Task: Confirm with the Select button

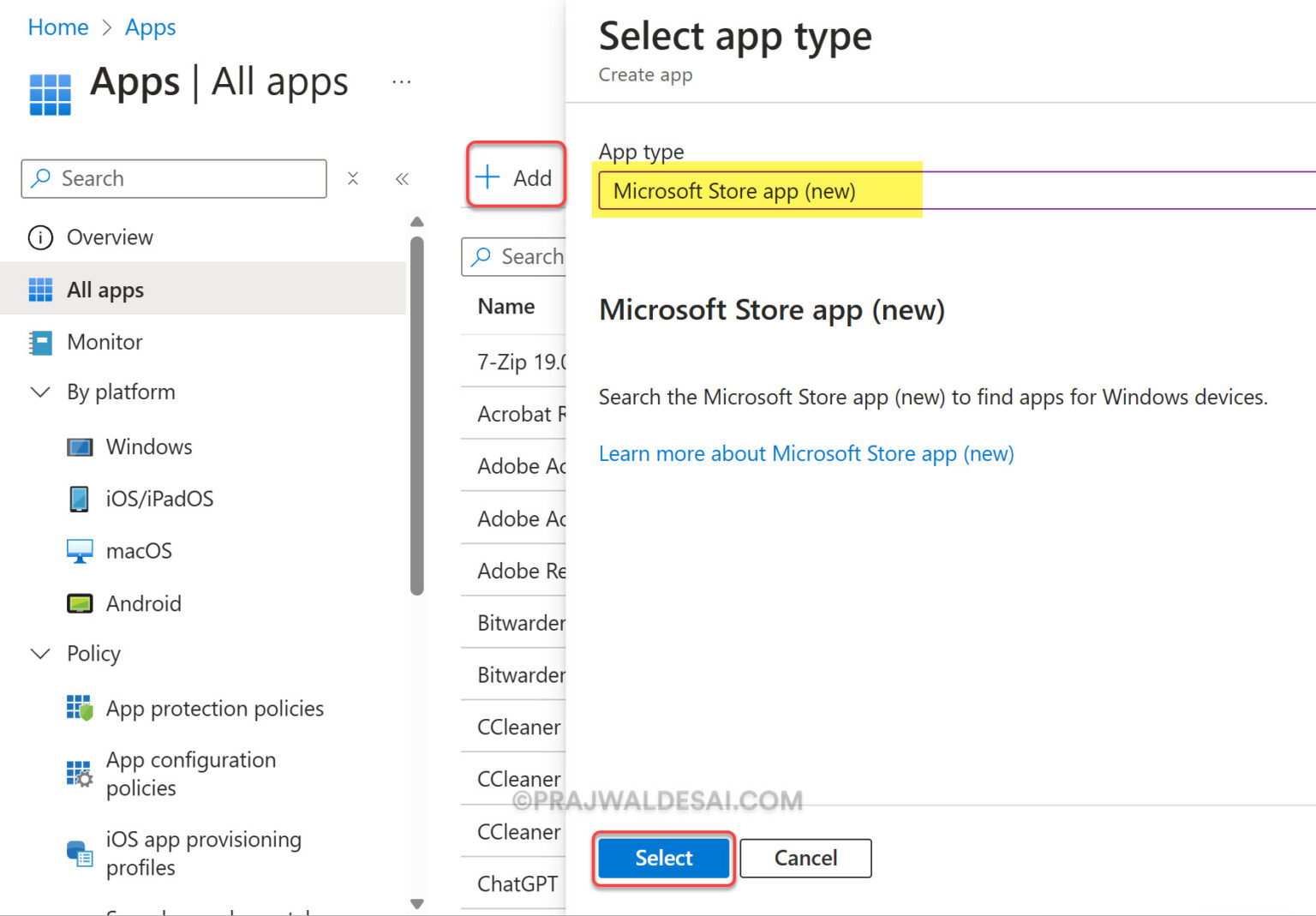Action: [x=664, y=858]
